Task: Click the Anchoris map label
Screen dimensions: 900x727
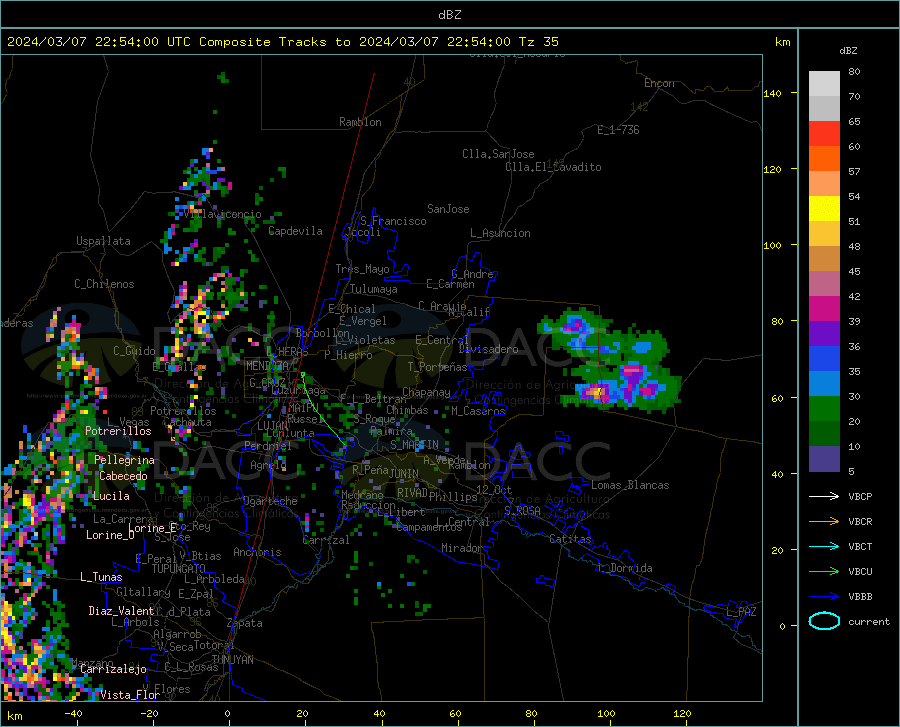Action: [257, 552]
